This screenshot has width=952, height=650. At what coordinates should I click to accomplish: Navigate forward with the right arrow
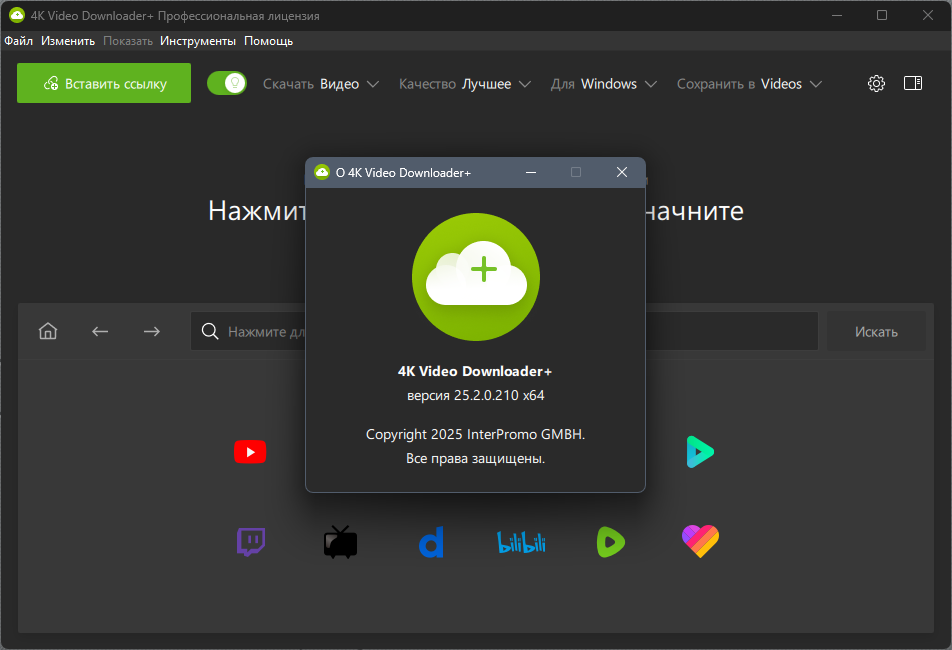click(152, 331)
